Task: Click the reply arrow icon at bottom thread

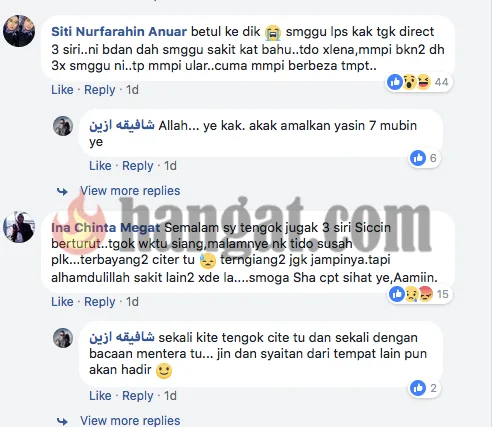Action: point(62,421)
